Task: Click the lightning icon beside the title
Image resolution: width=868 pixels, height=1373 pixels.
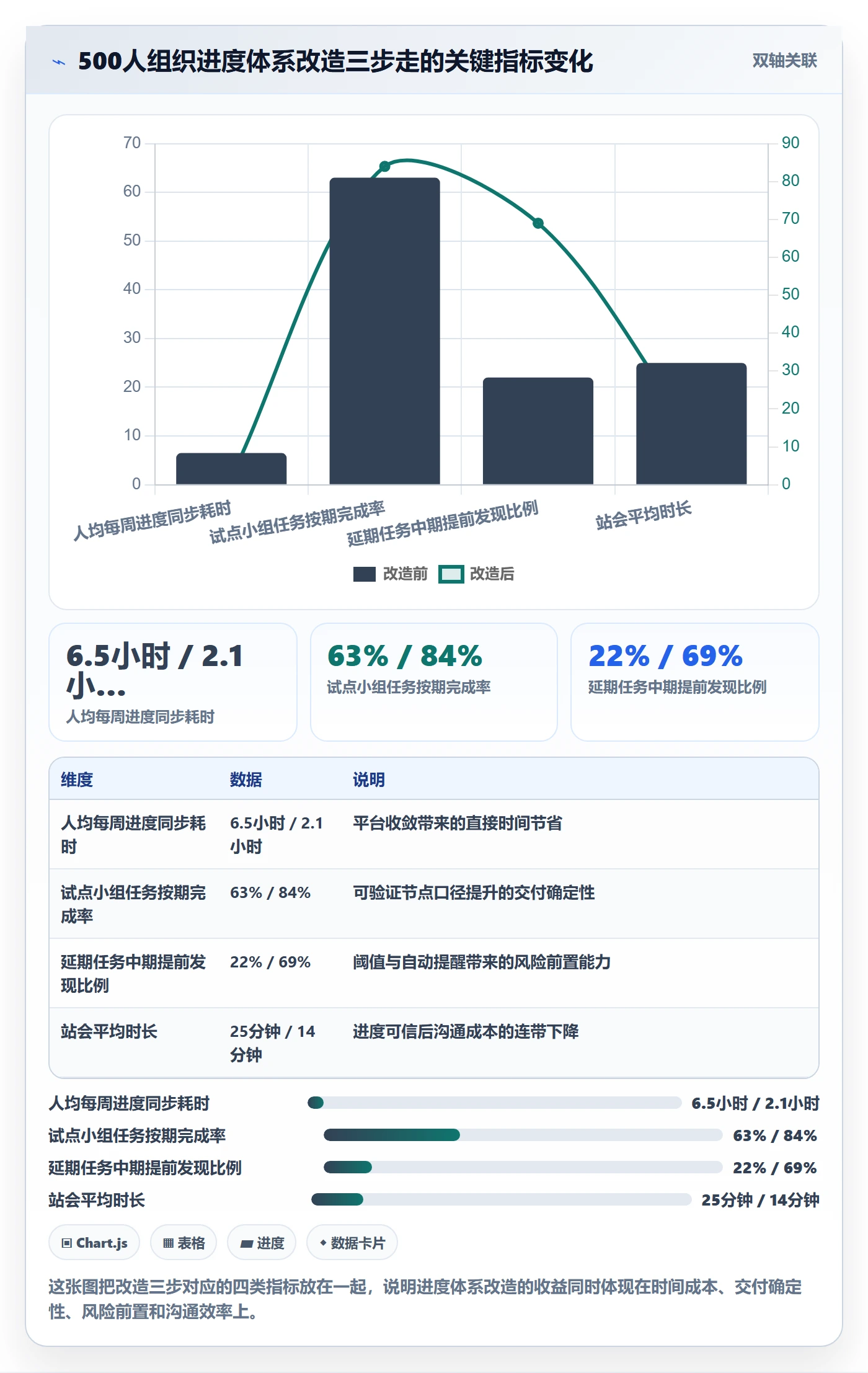Action: tap(59, 61)
